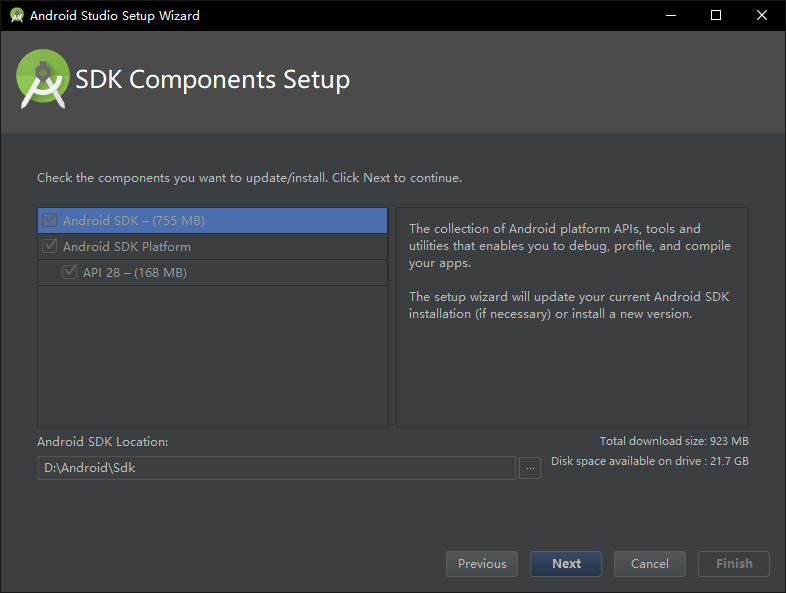Viewport: 786px width, 593px height.
Task: Minimize the Setup Wizard window
Action: (671, 16)
